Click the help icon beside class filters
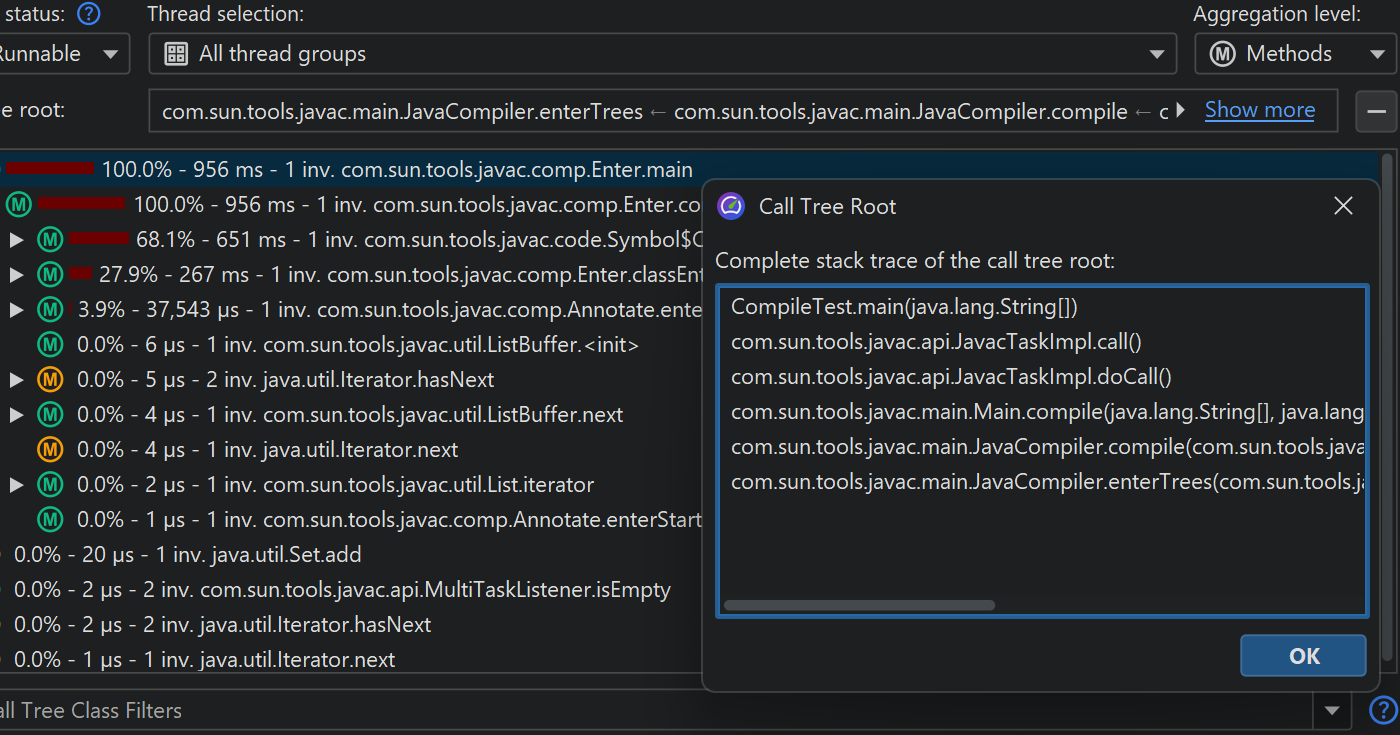1400x735 pixels. [x=1382, y=711]
